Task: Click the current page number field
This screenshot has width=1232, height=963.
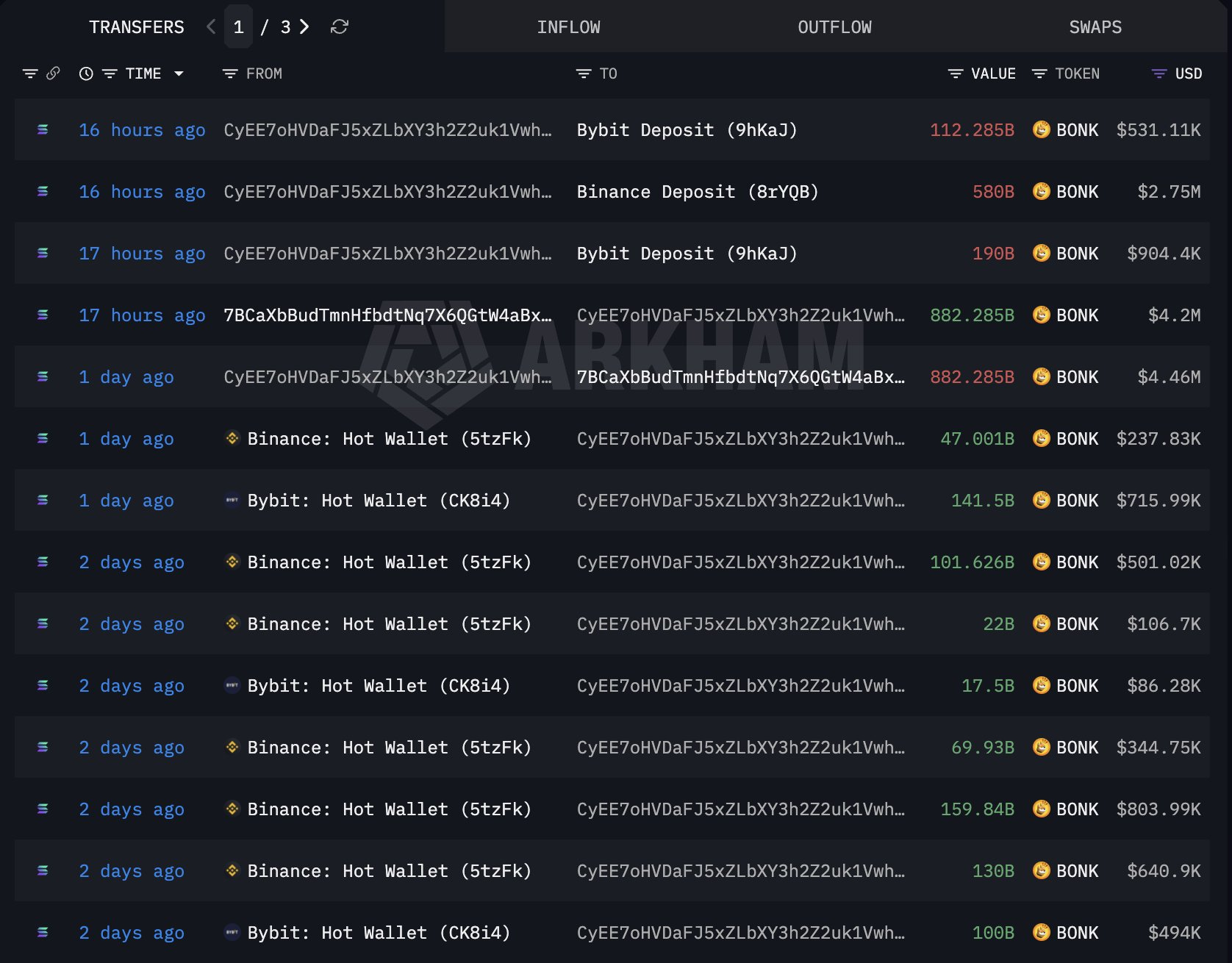Action: tap(238, 27)
